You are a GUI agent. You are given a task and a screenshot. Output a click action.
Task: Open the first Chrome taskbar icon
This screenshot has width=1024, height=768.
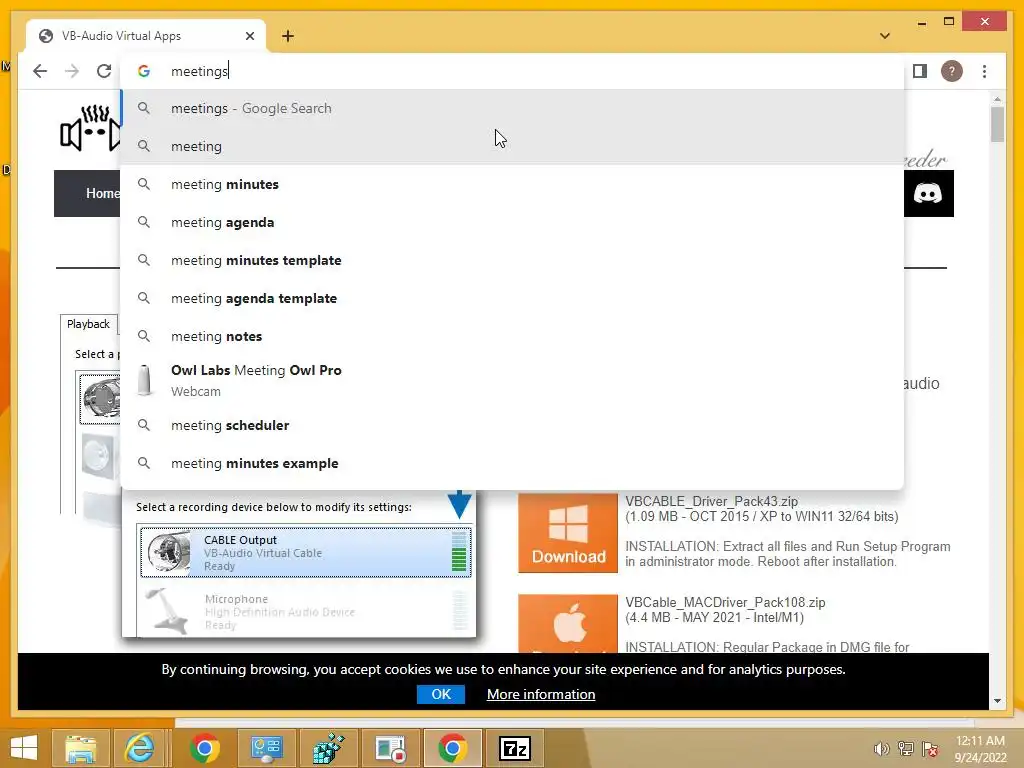point(204,748)
